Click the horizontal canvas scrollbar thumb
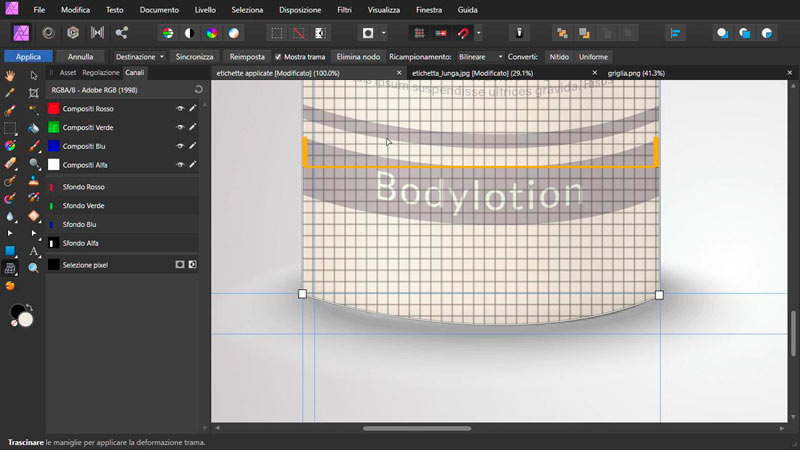The width and height of the screenshot is (800, 450). 417,429
